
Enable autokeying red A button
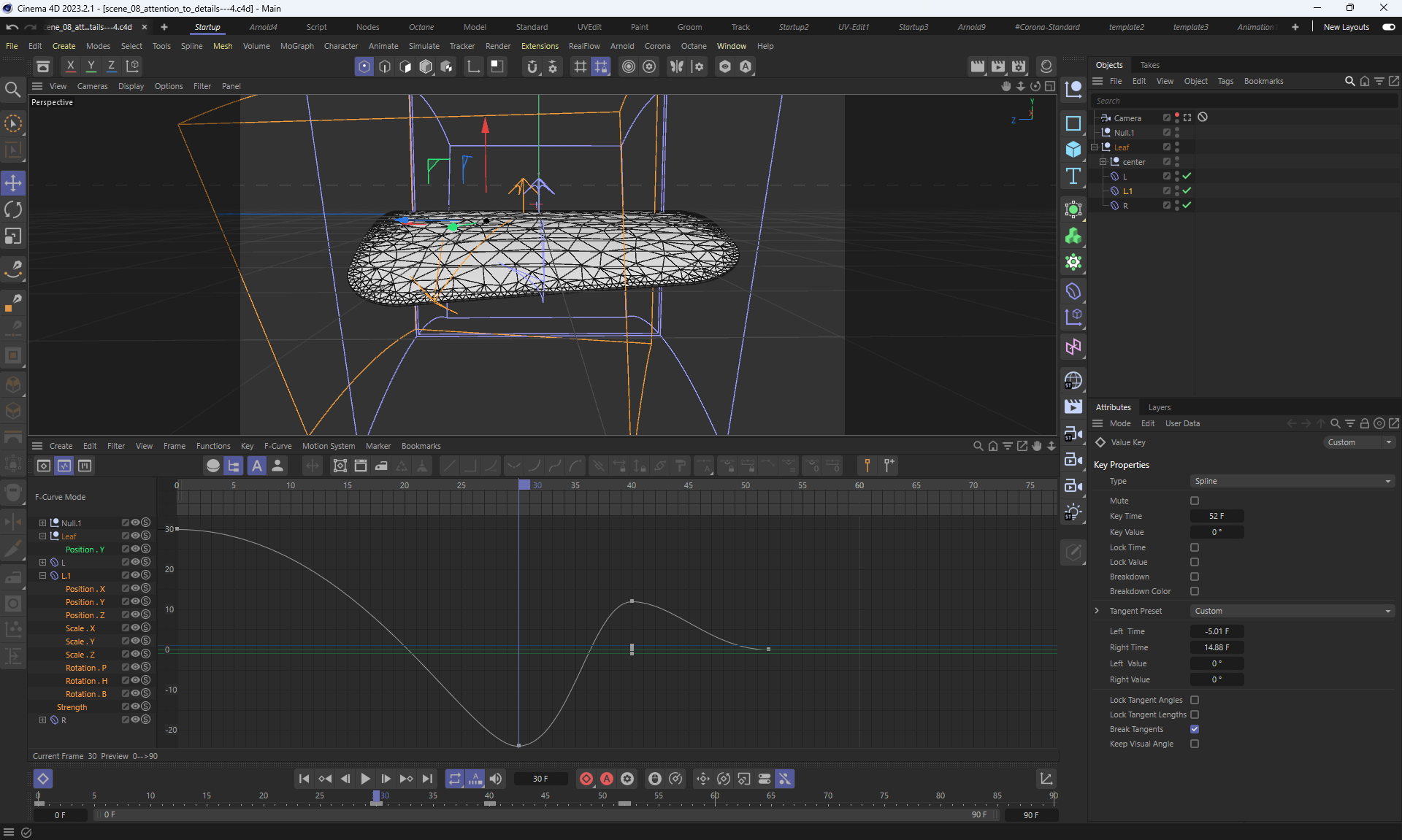pyautogui.click(x=606, y=779)
